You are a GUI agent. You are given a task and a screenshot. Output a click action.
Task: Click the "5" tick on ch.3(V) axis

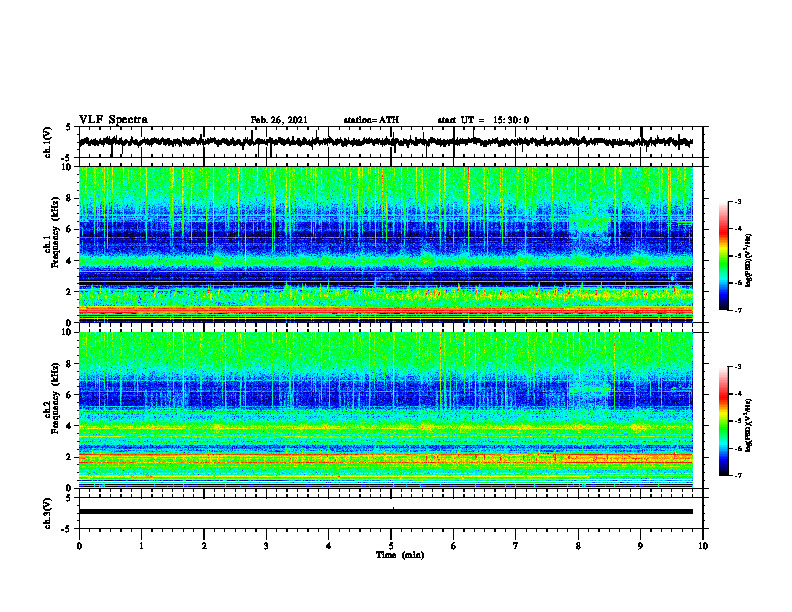click(x=69, y=498)
